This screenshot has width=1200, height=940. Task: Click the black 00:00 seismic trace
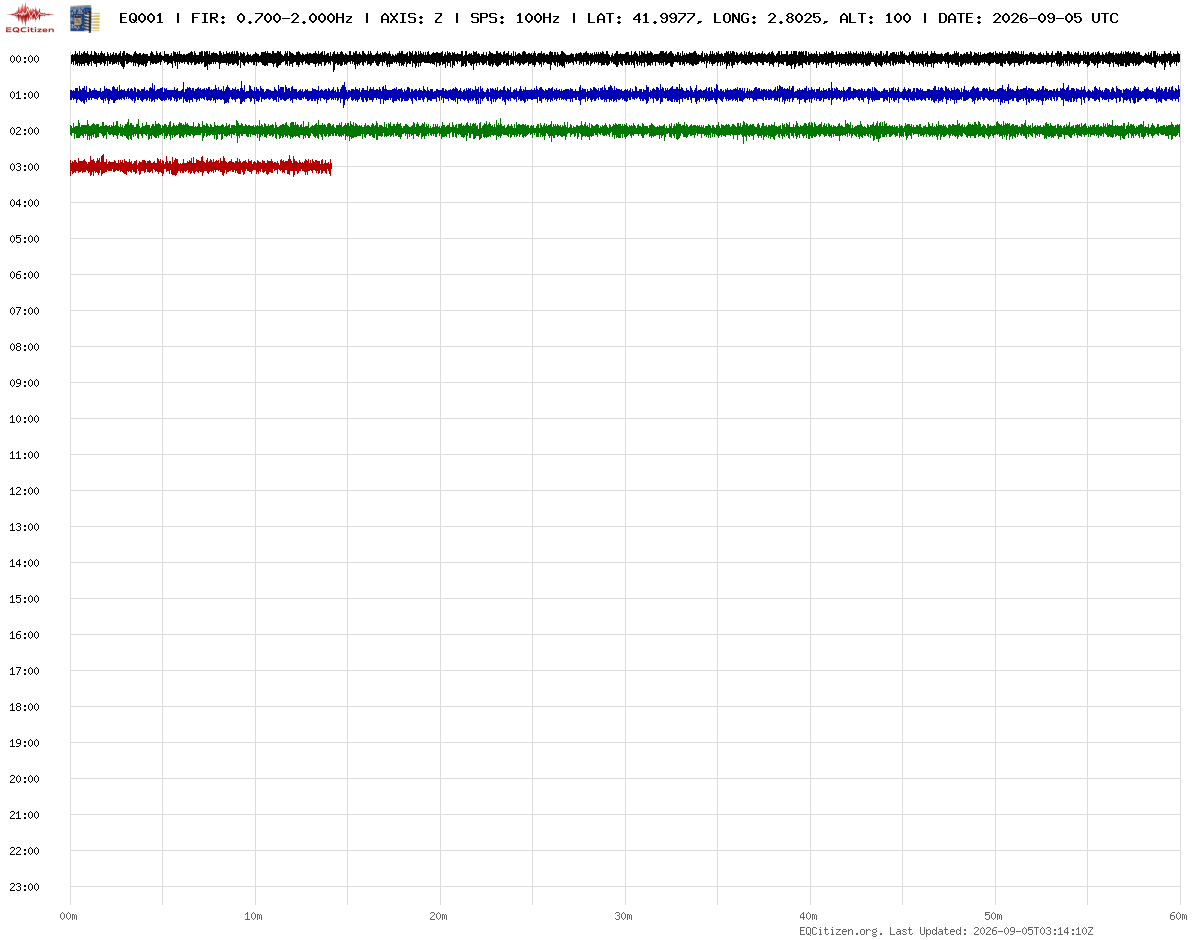(625, 59)
